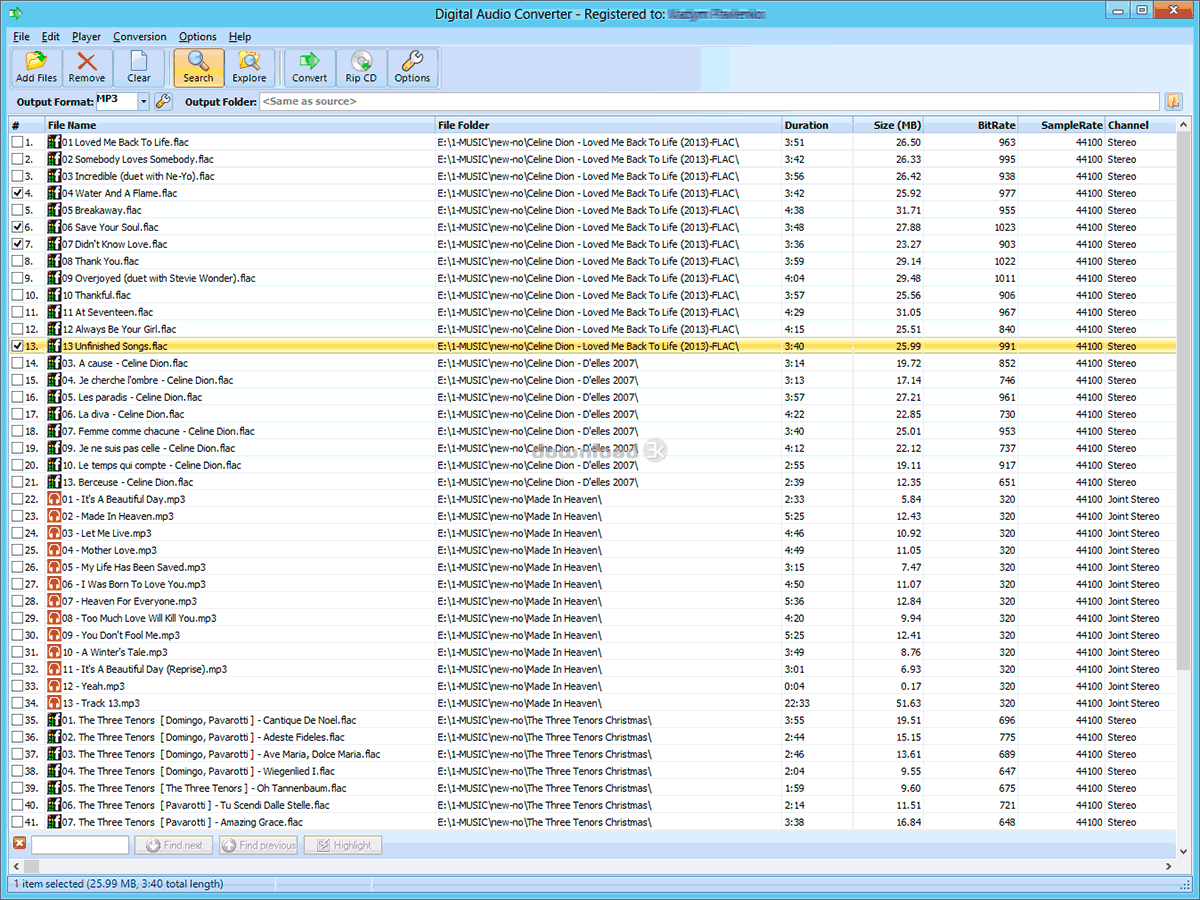Uncheck the box for row 6 Save Your Soul

click(x=17, y=227)
